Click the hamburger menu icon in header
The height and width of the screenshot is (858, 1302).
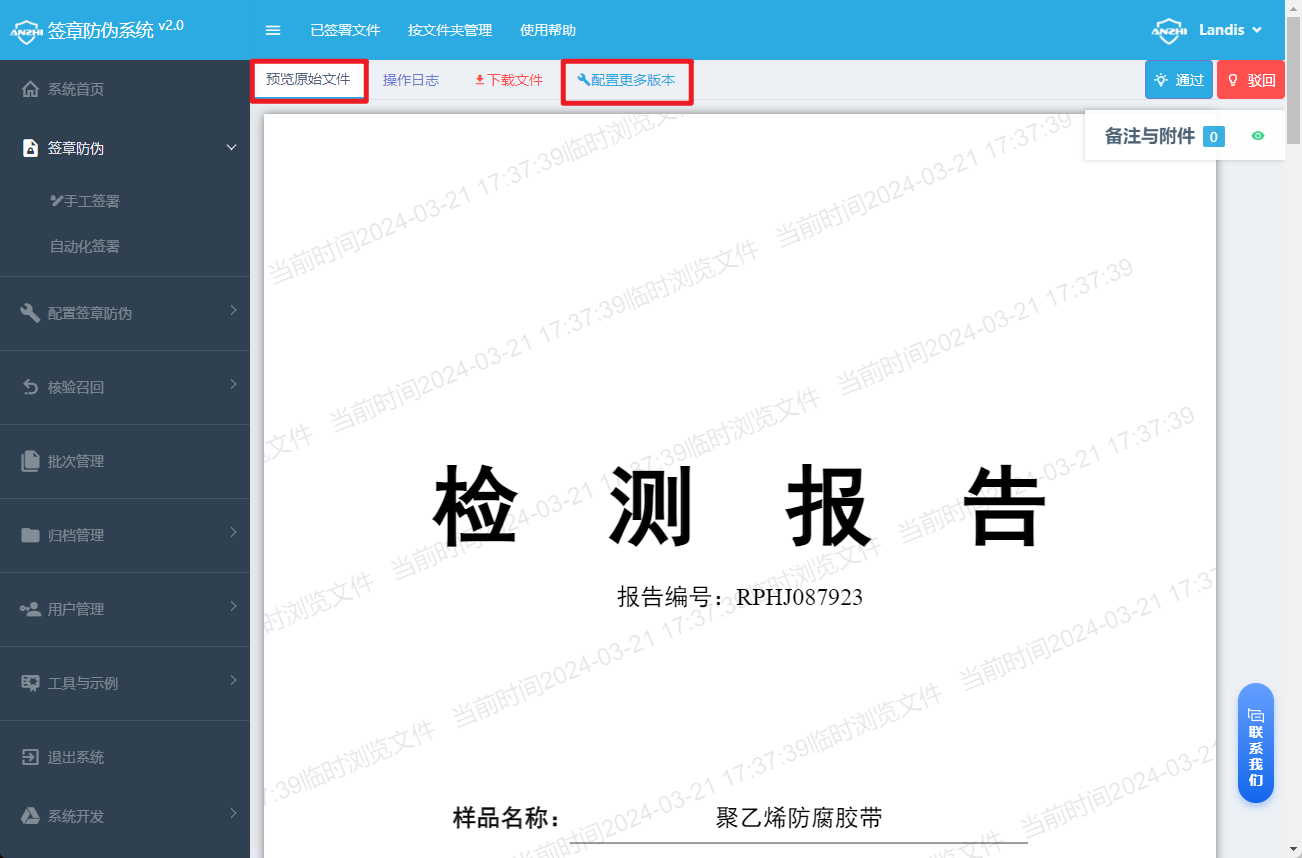[x=273, y=30]
